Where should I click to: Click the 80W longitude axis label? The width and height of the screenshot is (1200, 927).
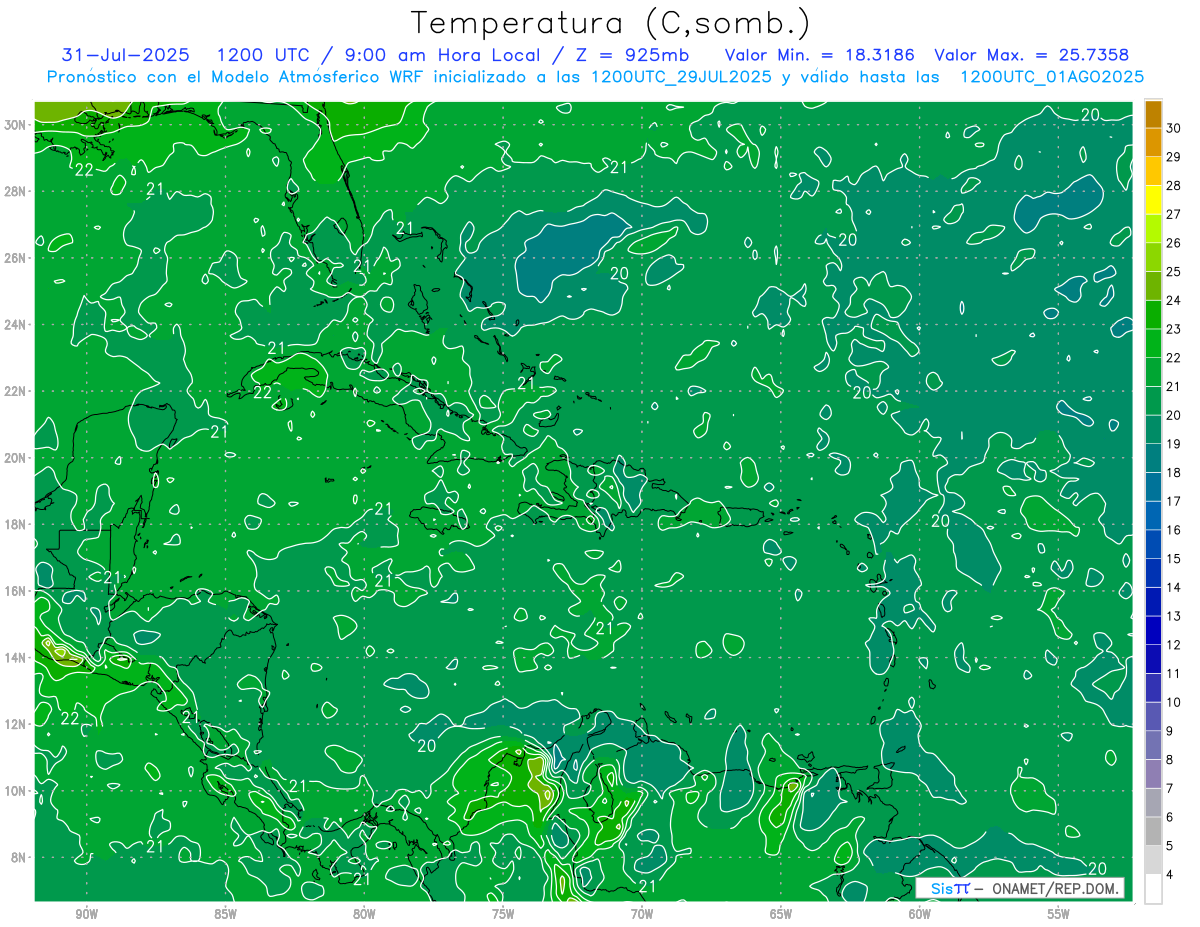[364, 915]
